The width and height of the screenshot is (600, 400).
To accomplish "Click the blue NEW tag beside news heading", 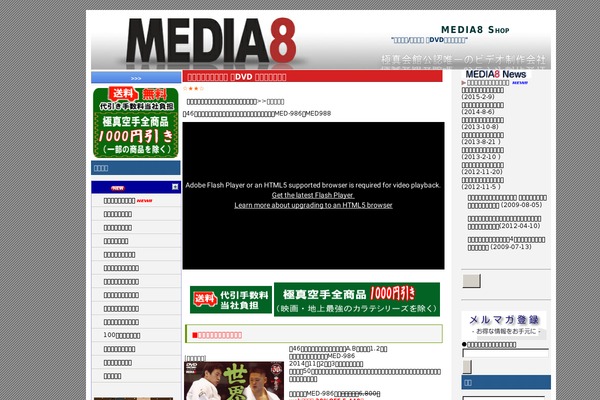I will tap(520, 83).
